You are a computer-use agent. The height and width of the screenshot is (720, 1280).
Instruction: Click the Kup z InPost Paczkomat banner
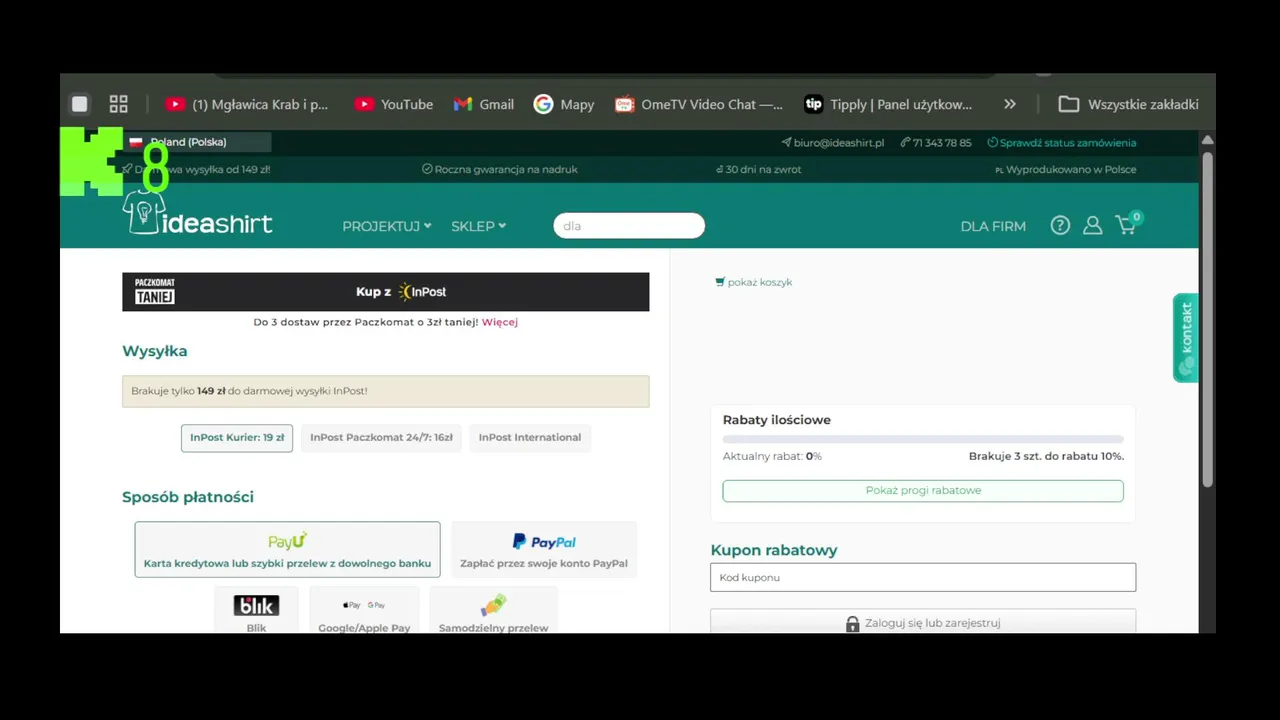[386, 292]
